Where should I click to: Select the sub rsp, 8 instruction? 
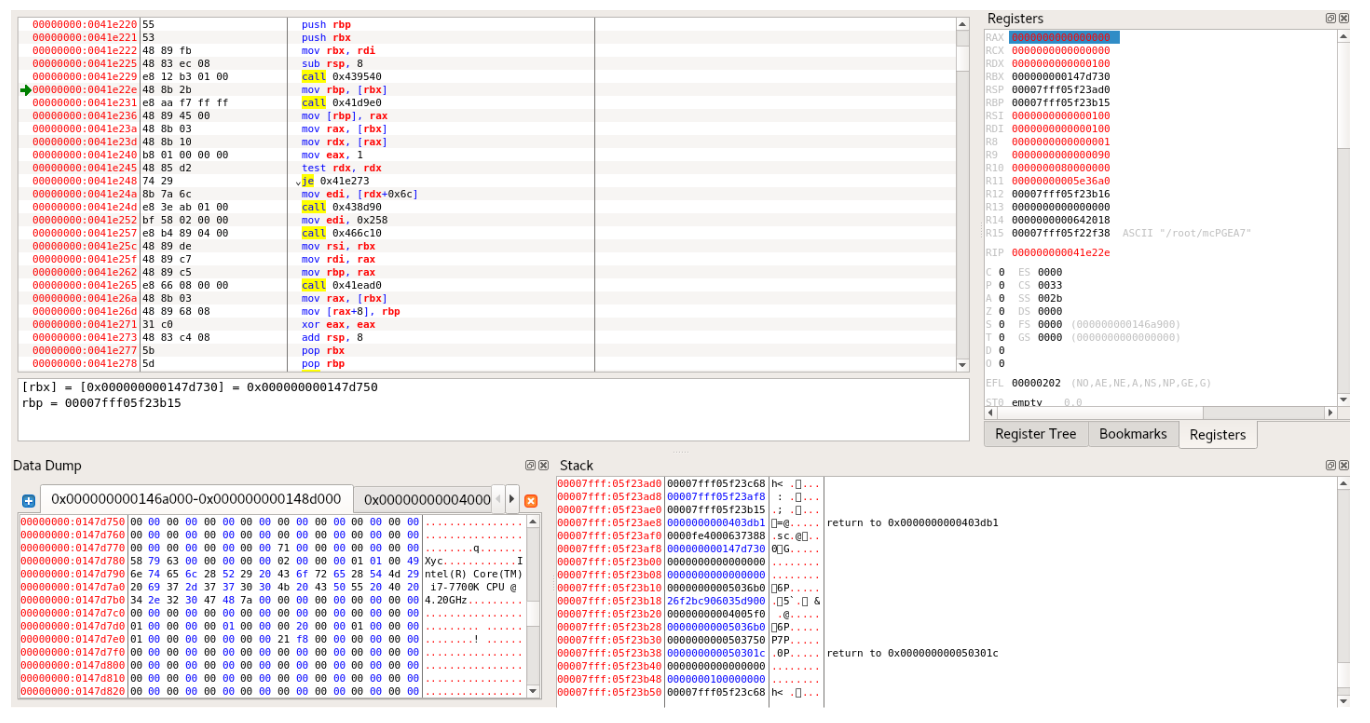pyautogui.click(x=332, y=63)
